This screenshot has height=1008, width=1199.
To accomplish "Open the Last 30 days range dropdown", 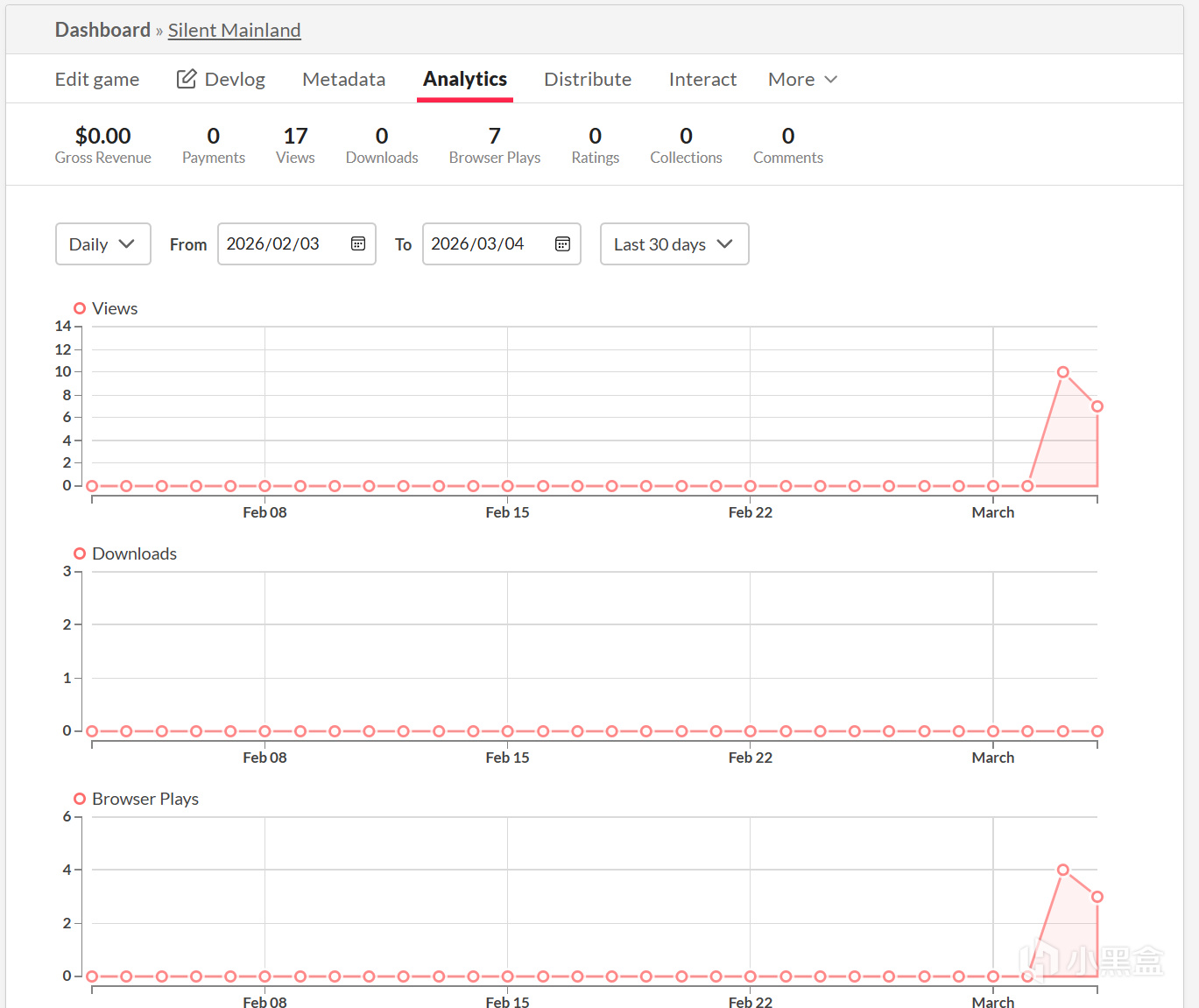I will [x=674, y=244].
